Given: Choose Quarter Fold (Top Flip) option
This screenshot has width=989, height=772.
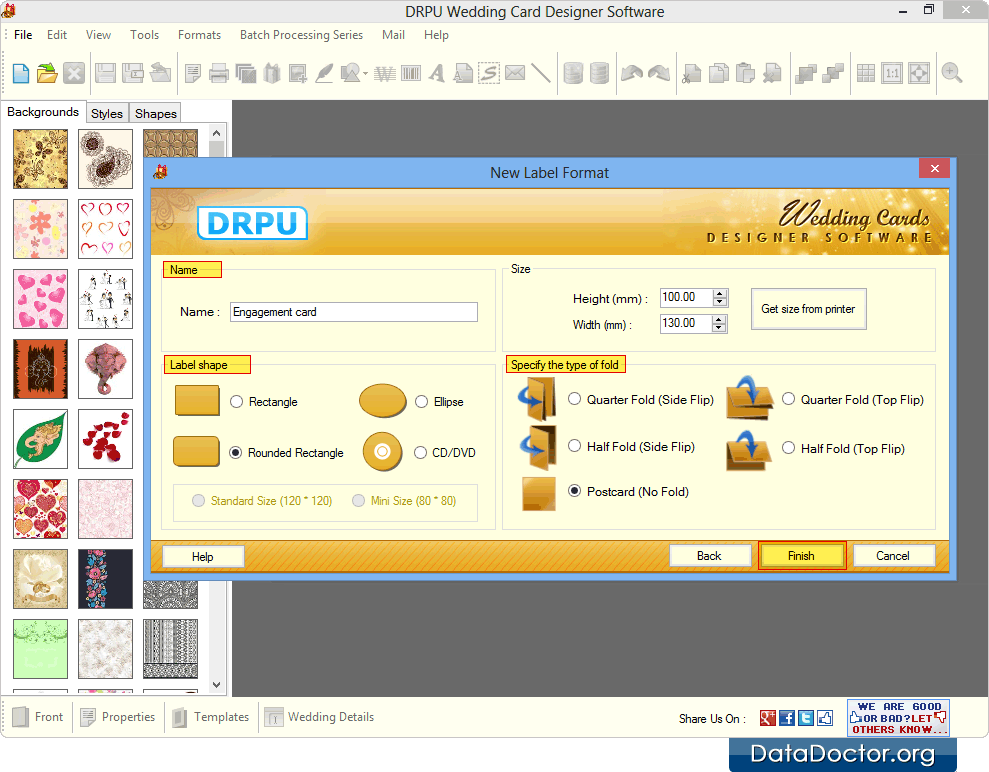Looking at the screenshot, I should click(x=788, y=399).
